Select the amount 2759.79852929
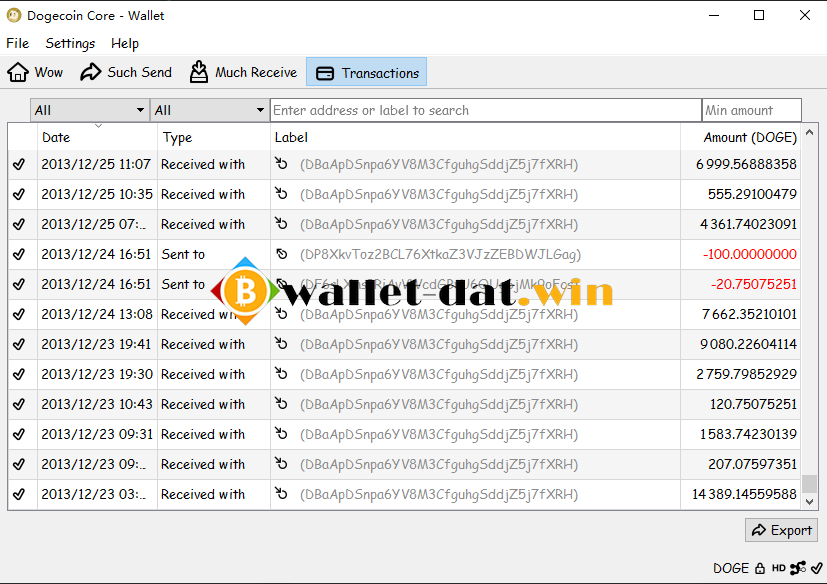 746,375
